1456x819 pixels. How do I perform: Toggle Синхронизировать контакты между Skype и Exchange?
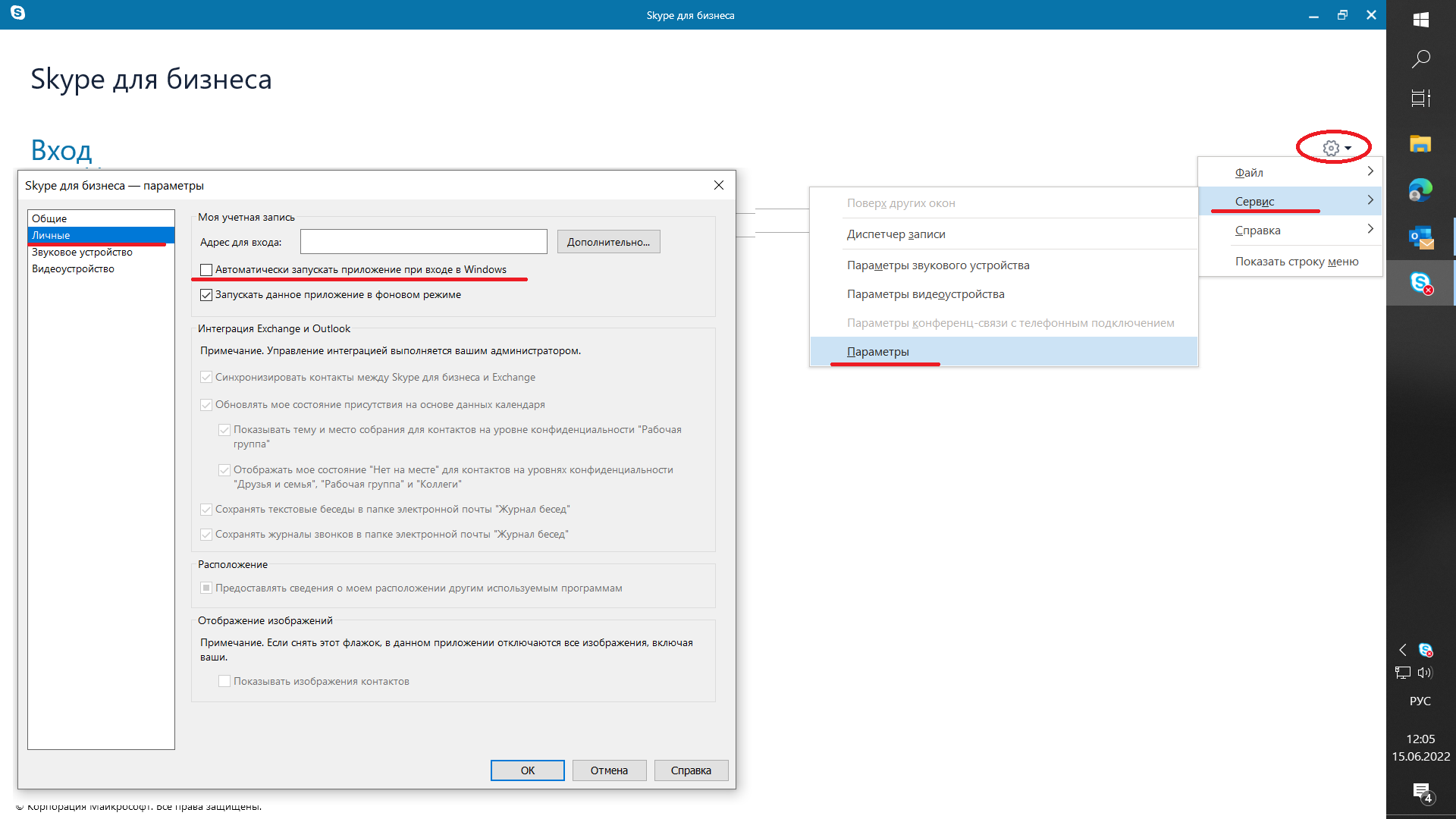pos(206,378)
